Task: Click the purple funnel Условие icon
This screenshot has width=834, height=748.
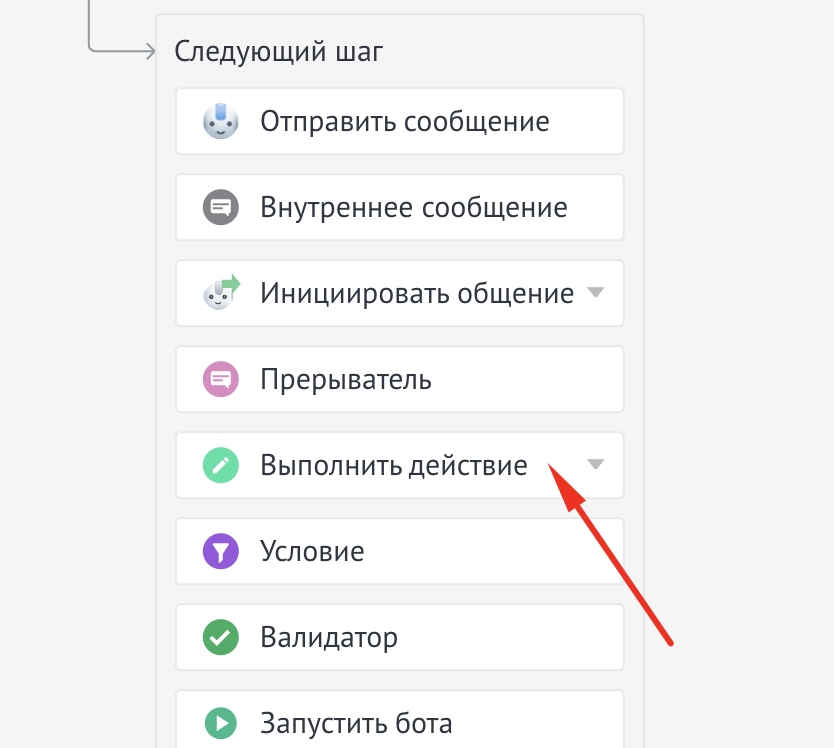Action: pos(221,552)
